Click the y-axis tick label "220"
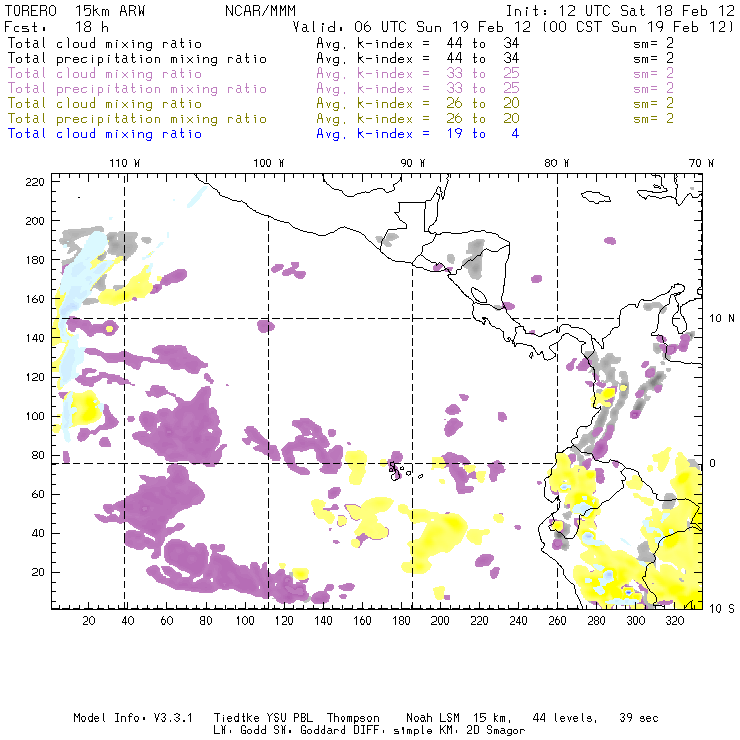 36,181
